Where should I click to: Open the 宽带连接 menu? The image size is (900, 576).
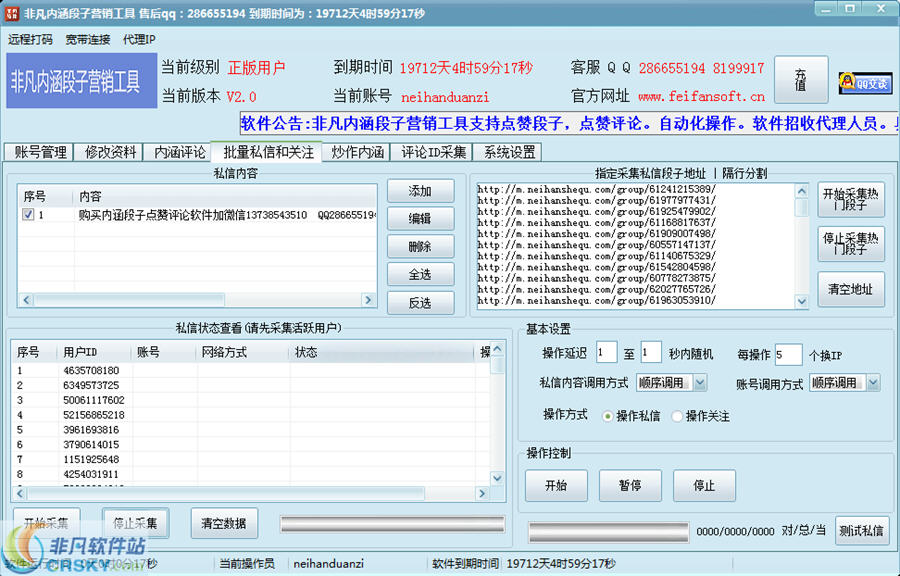click(x=87, y=40)
